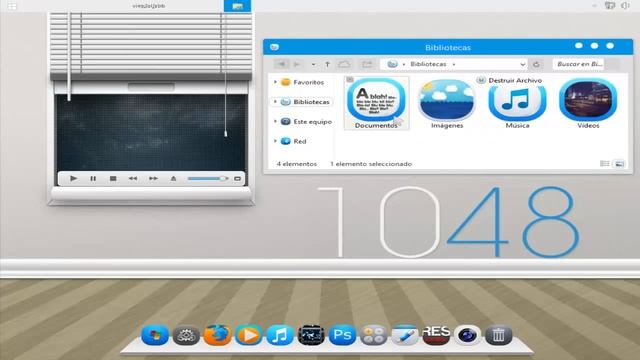Viewport: 640px width, 360px height.
Task: Open the camera lens dock icon
Action: pyautogui.click(x=467, y=336)
